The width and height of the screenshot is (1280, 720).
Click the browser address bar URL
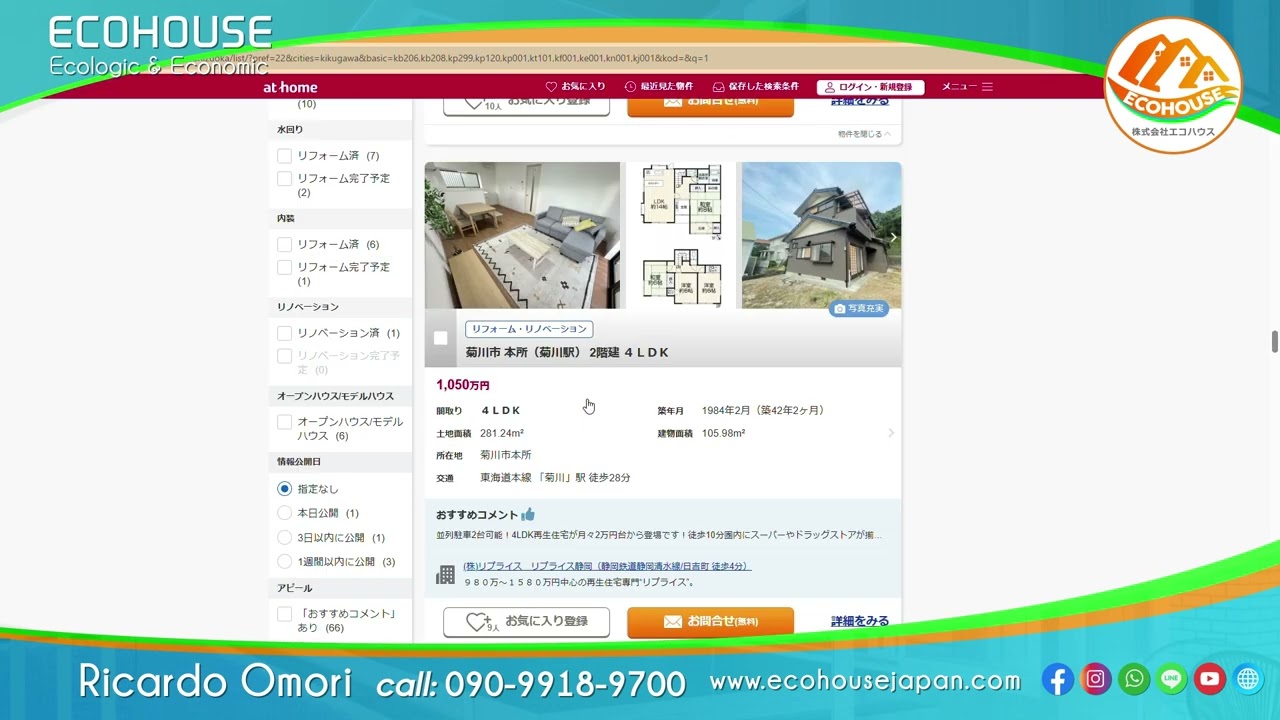(453, 59)
